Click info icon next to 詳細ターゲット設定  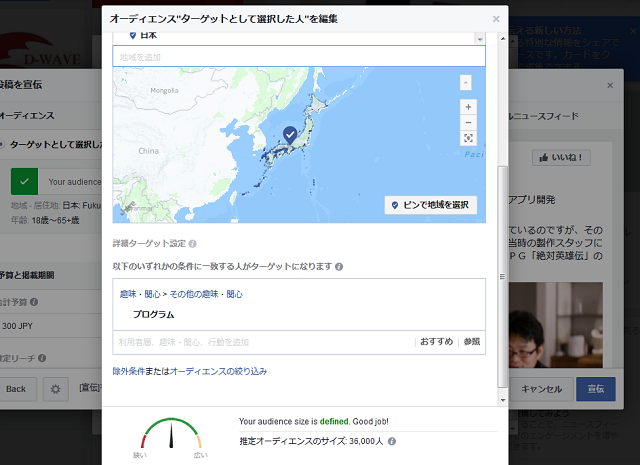(193, 243)
